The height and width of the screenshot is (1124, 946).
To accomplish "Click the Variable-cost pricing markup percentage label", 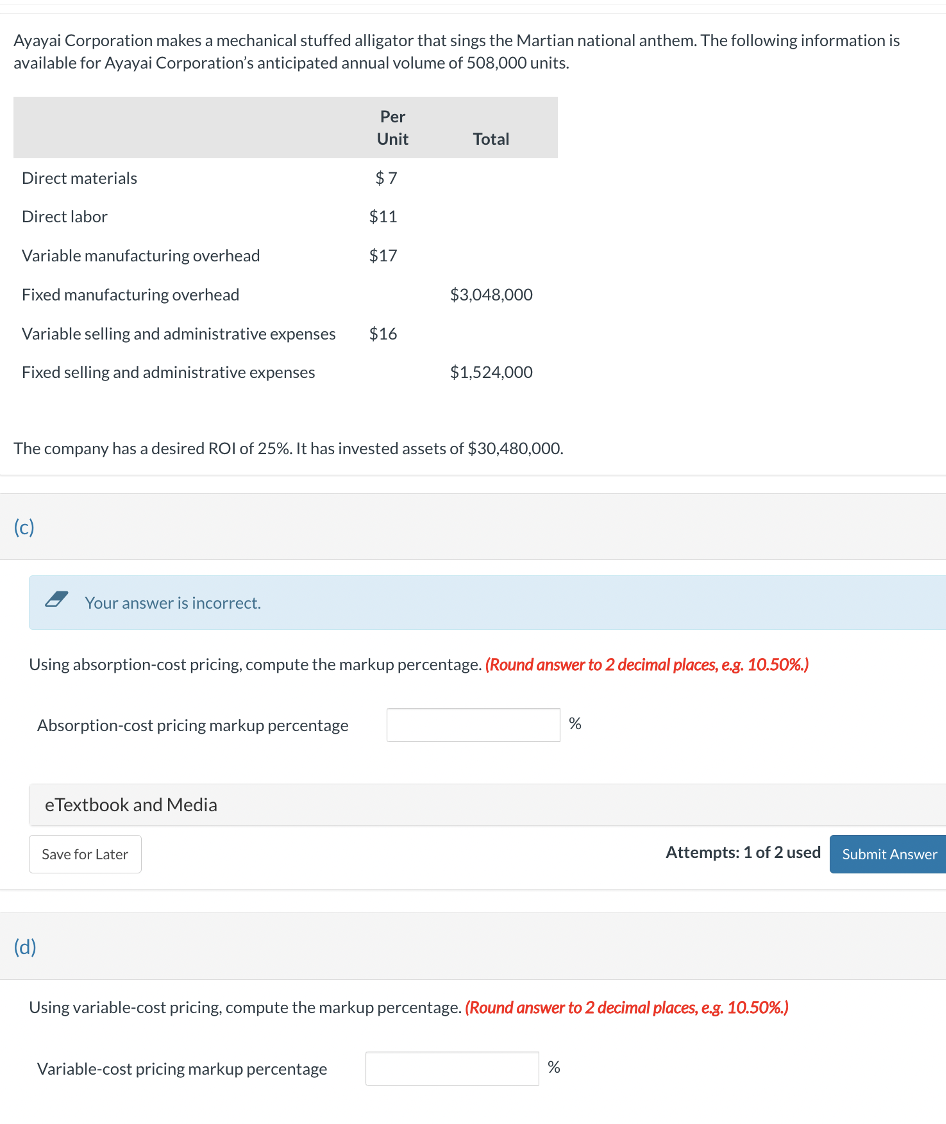I will pyautogui.click(x=182, y=1068).
